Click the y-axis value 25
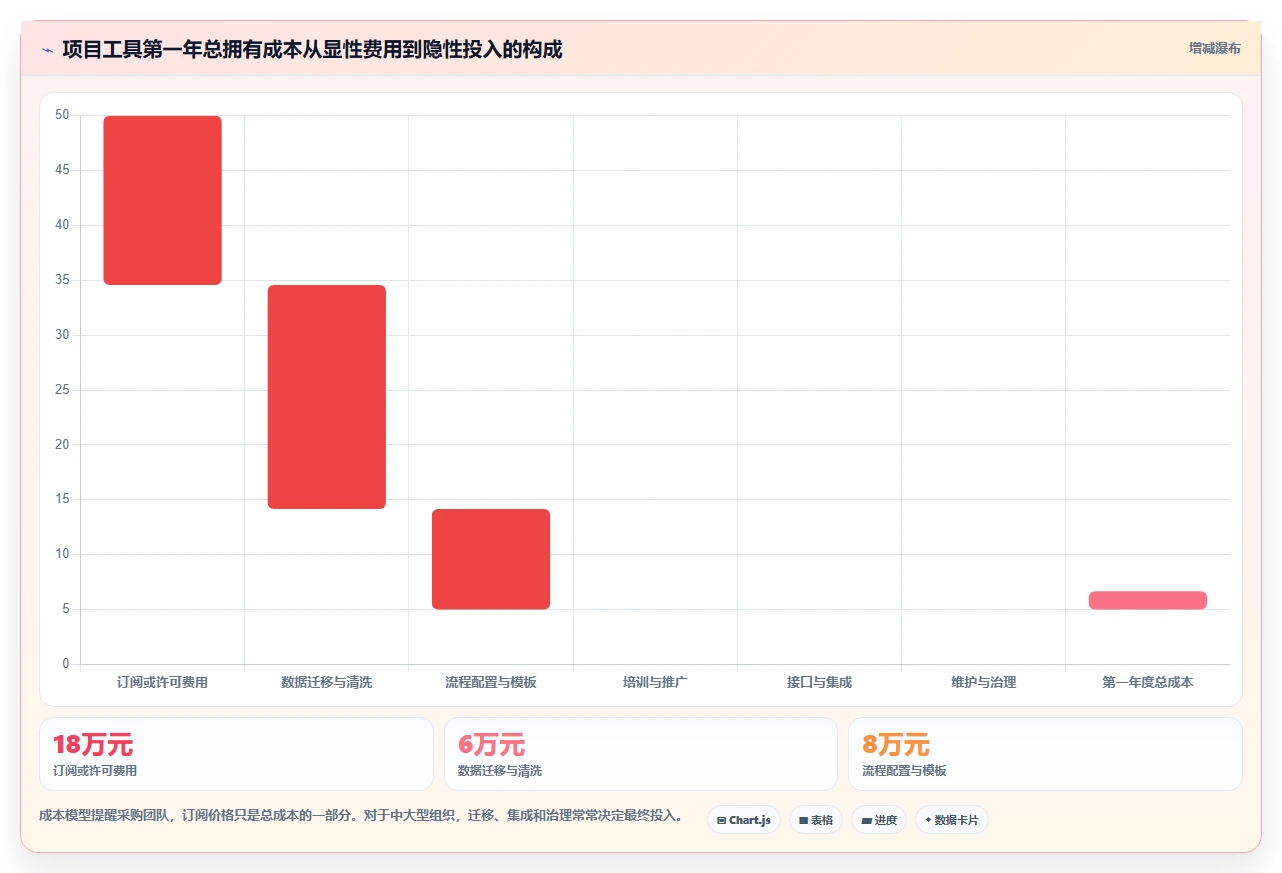 point(62,390)
